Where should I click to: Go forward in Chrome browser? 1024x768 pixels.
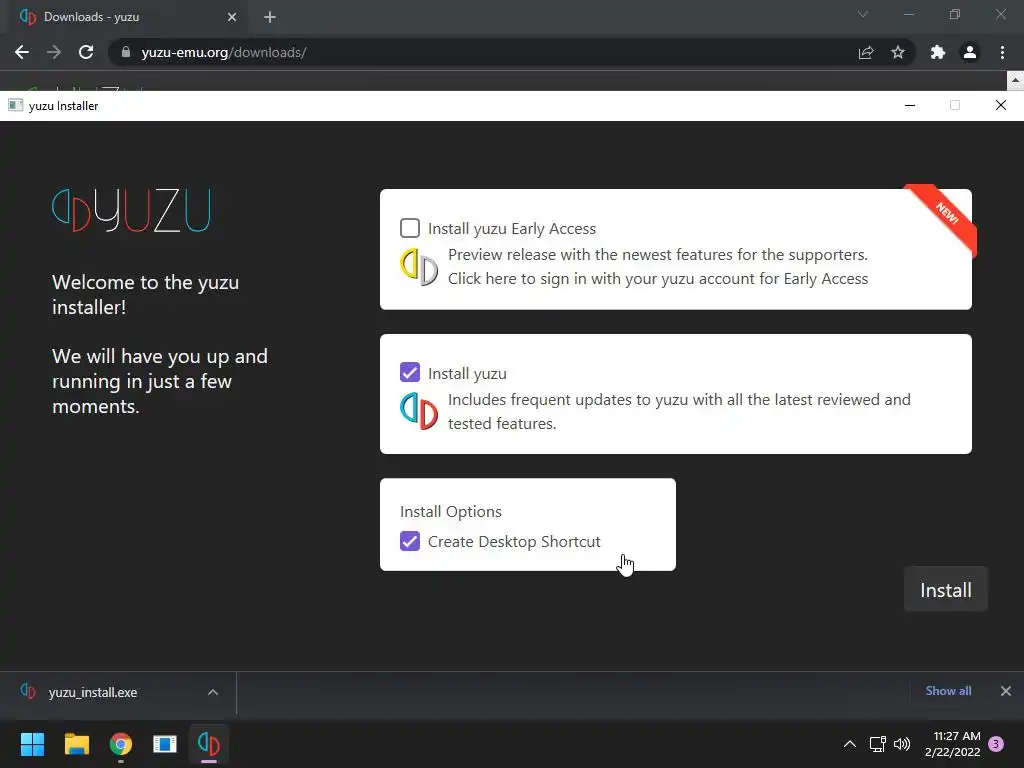54,52
